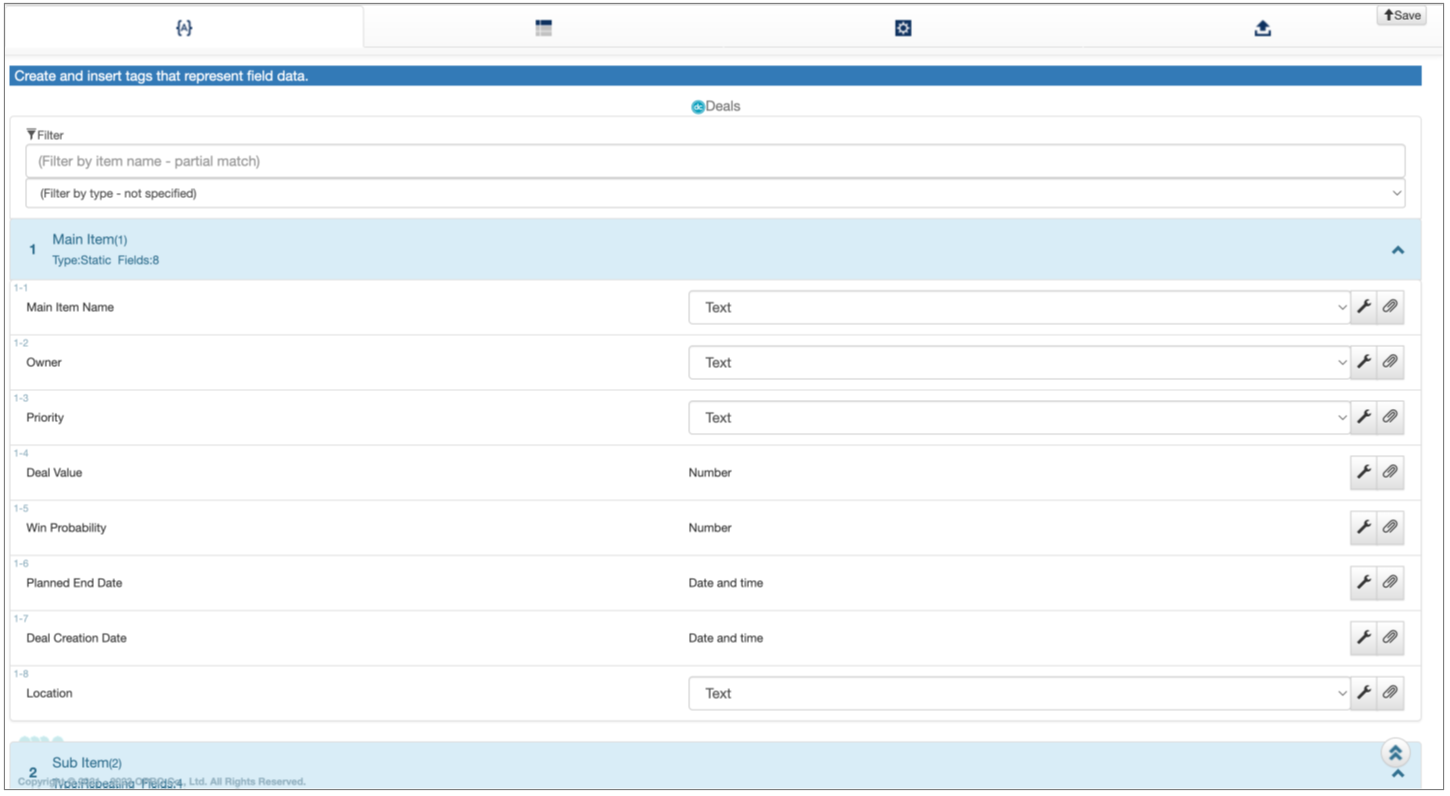Click the paperclip icon for Priority row

coord(1390,417)
